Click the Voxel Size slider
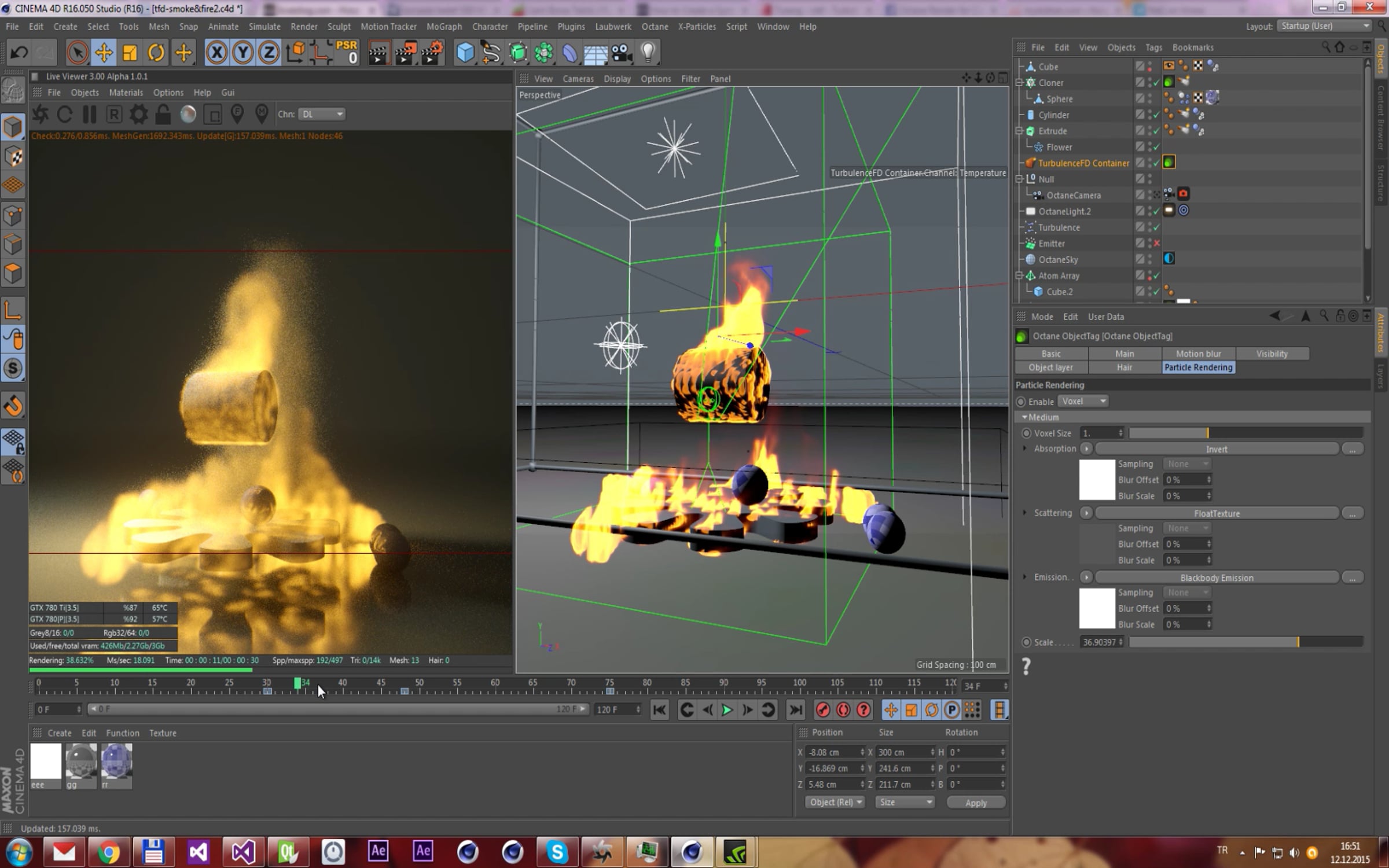The height and width of the screenshot is (868, 1389). (1246, 433)
